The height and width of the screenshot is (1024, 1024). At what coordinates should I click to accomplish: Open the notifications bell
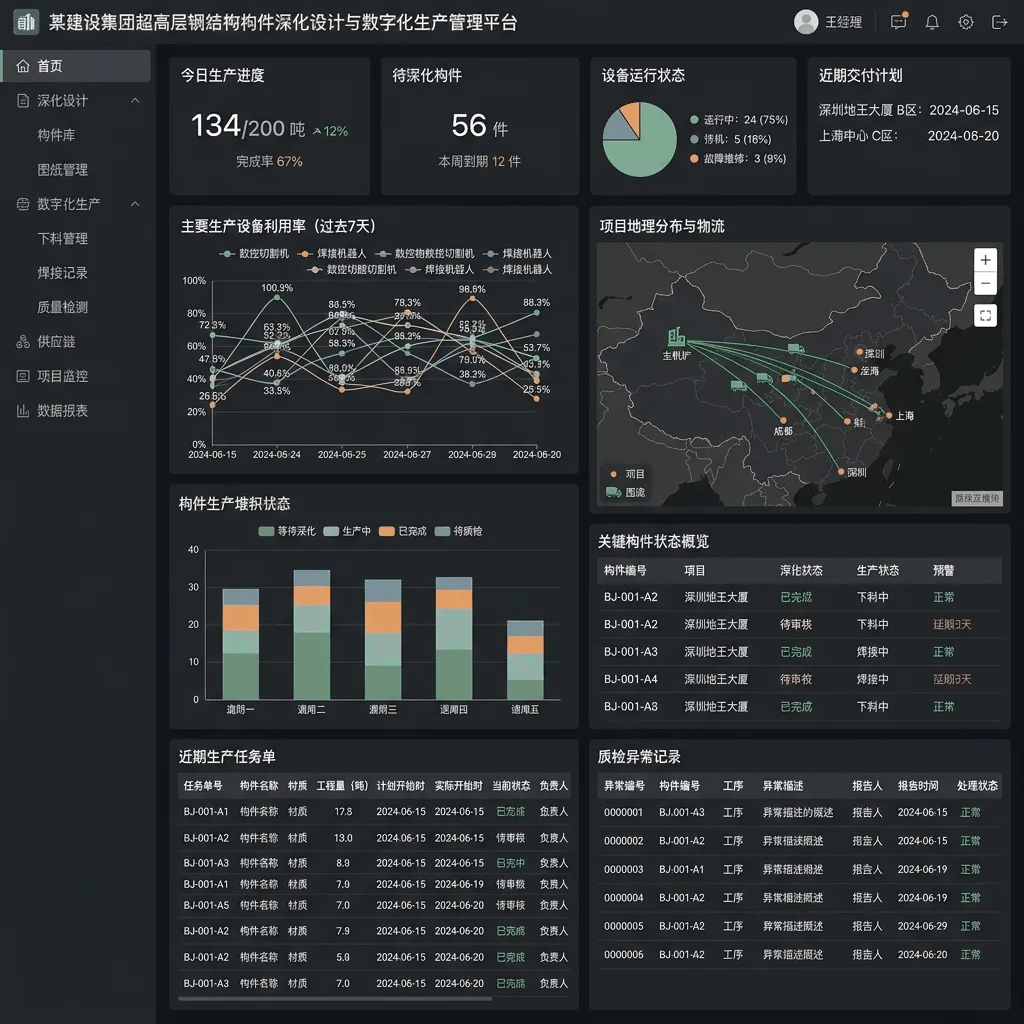point(932,22)
